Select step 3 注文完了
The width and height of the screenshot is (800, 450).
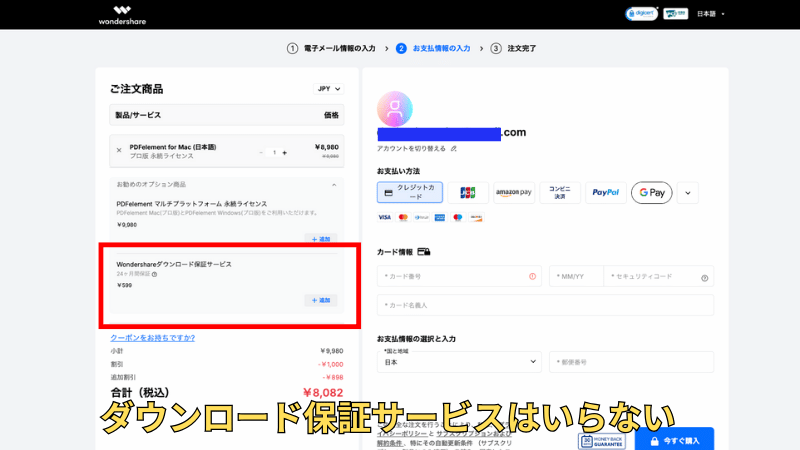(513, 48)
